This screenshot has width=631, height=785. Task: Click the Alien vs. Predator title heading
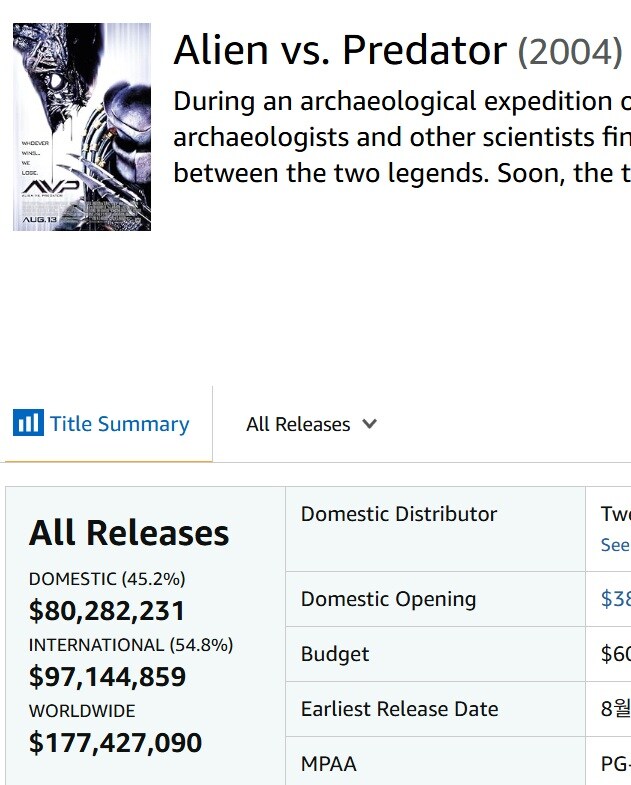click(340, 50)
